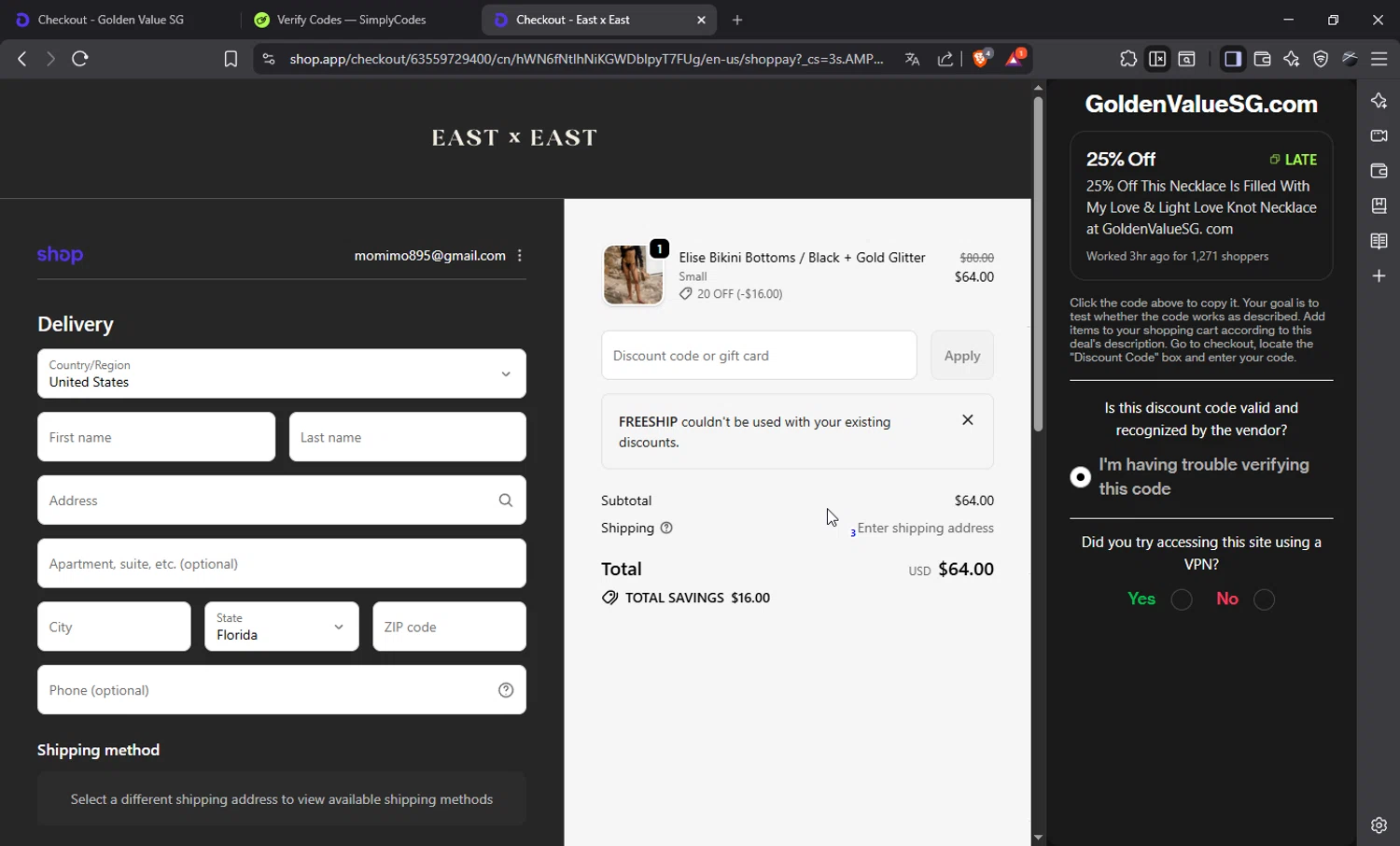Viewport: 1400px width, 846px height.
Task: Open sidebar bookmarks icon
Action: (1379, 205)
